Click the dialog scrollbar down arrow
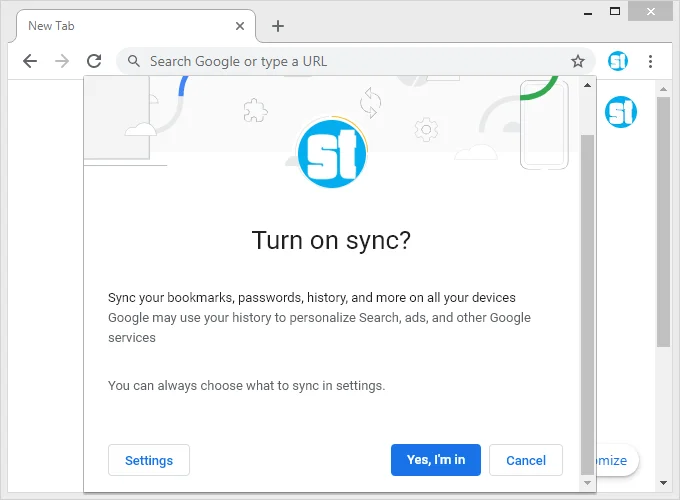The image size is (680, 500). coord(587,483)
